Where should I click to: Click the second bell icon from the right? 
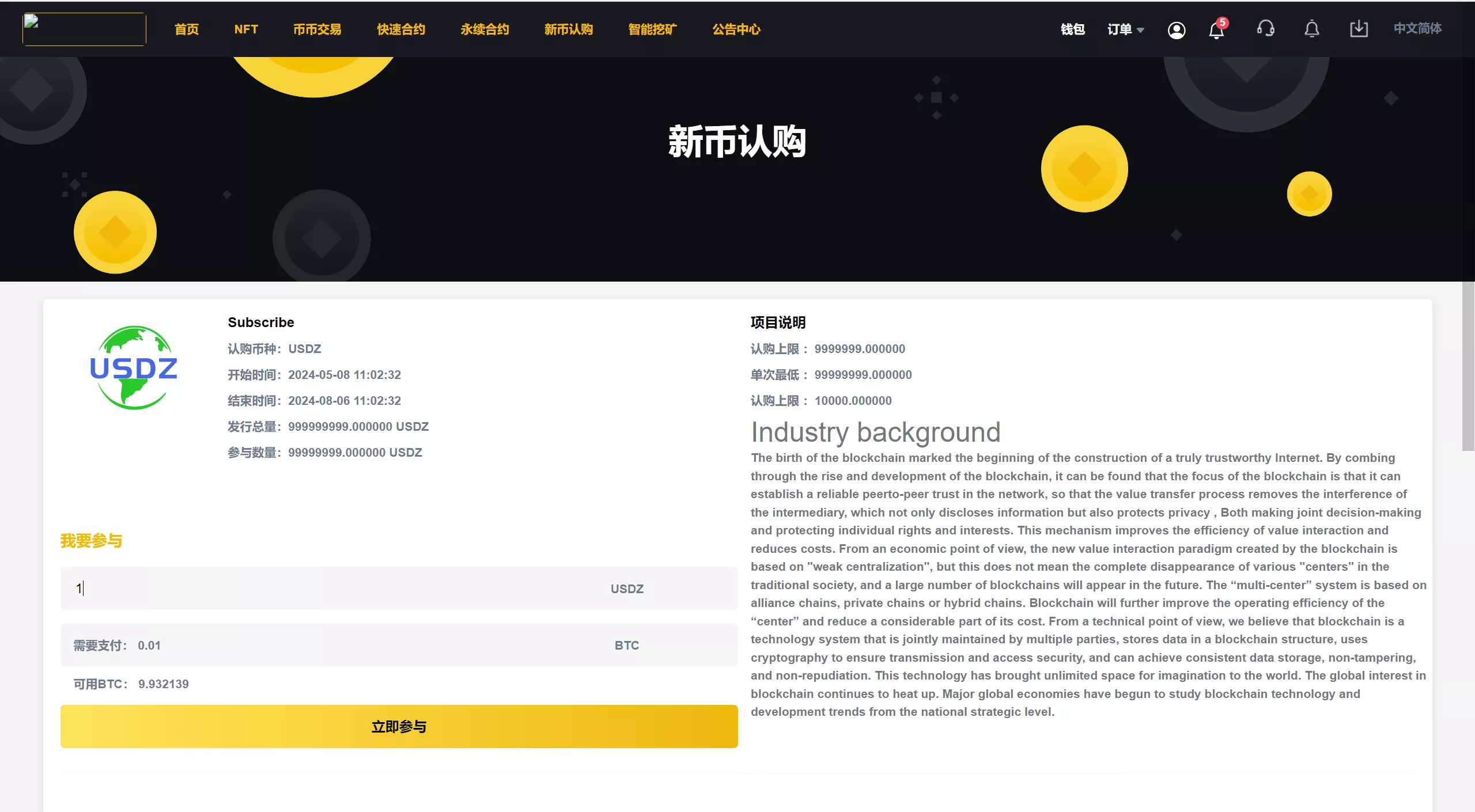(x=1312, y=29)
